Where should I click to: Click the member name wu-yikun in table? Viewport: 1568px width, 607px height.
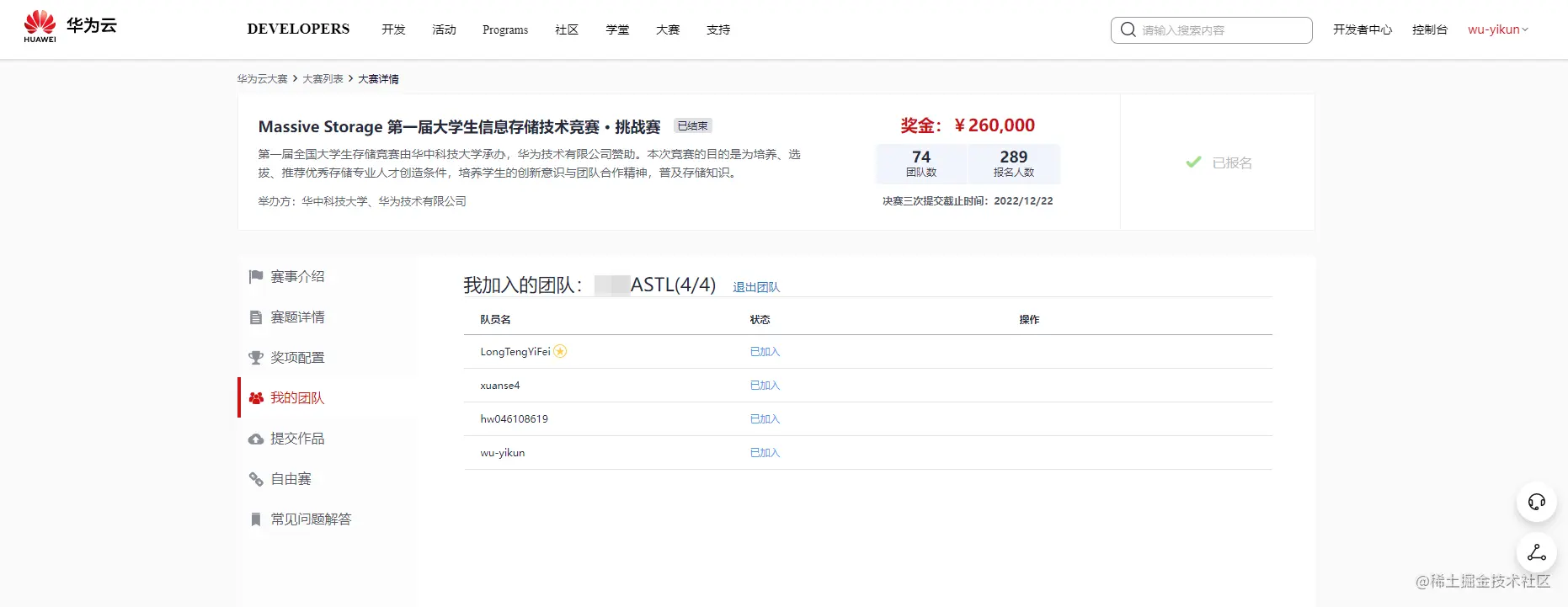pos(503,453)
